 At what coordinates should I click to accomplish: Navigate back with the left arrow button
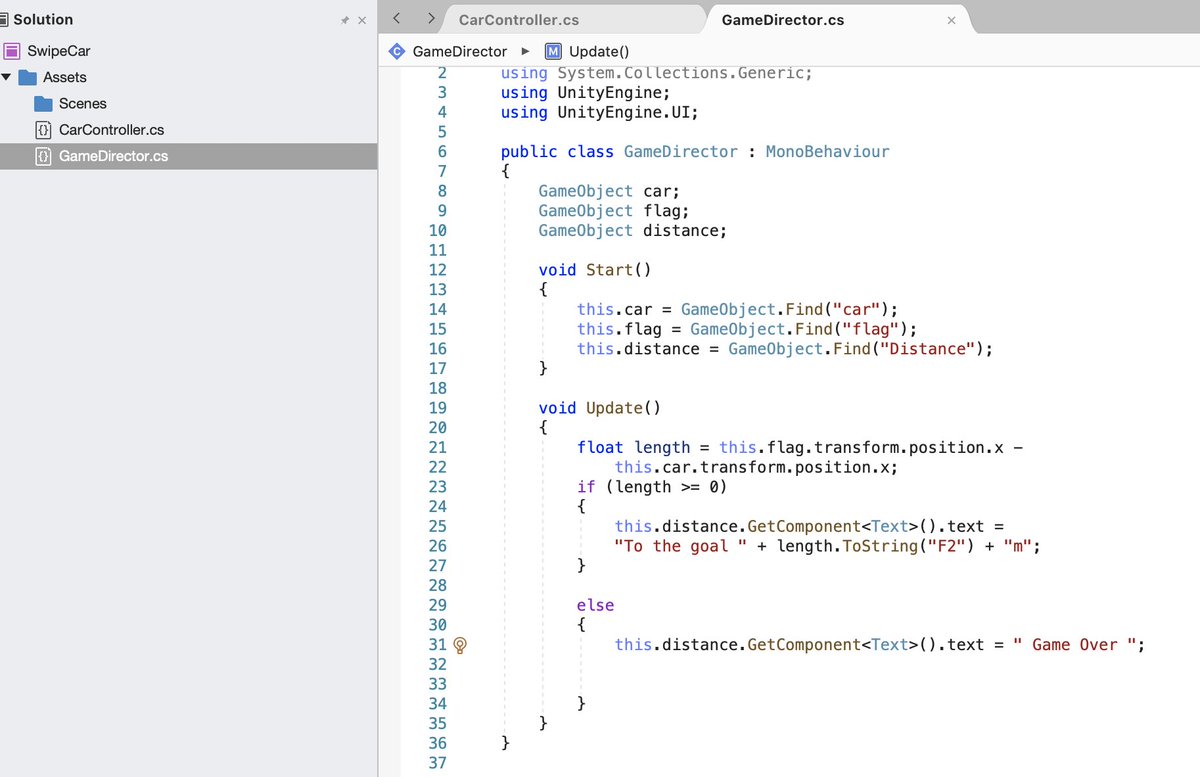pyautogui.click(x=397, y=19)
